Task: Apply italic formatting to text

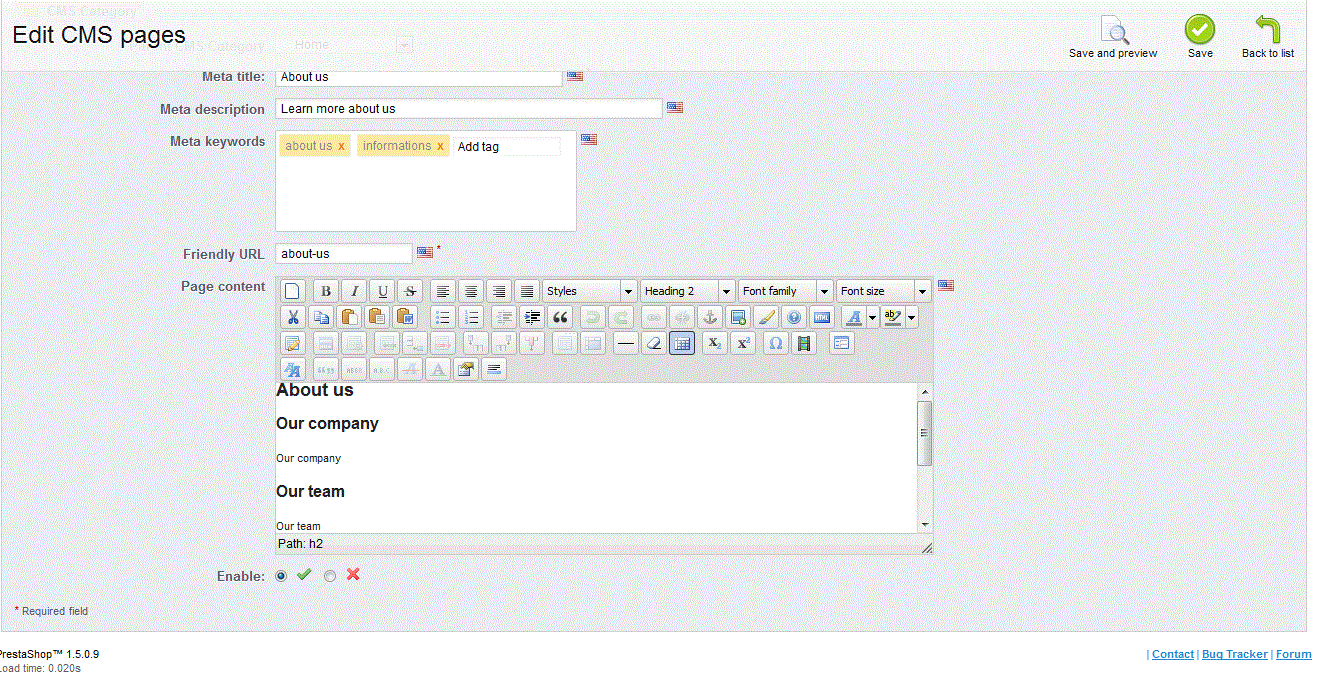Action: coord(353,291)
